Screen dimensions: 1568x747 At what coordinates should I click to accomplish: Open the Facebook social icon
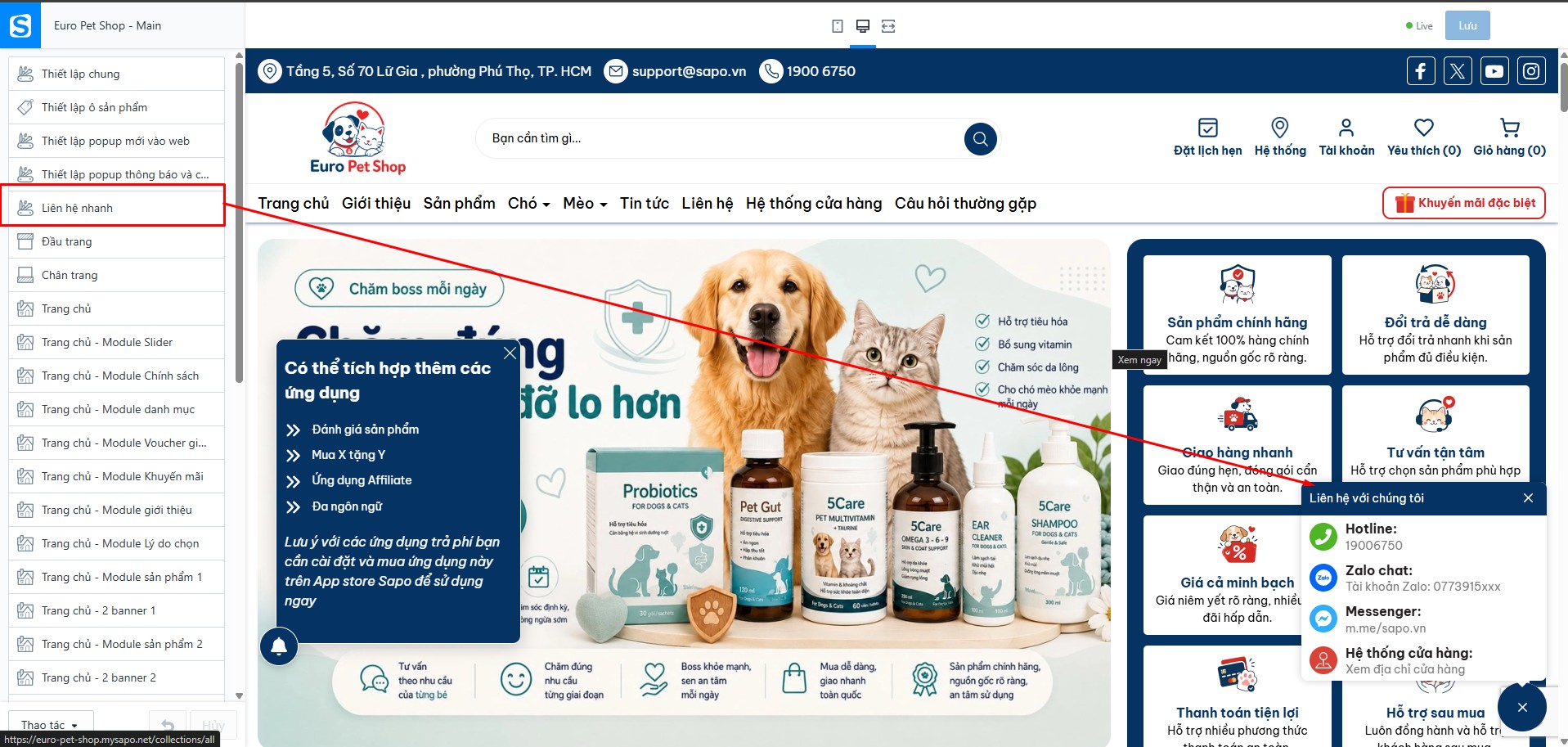point(1421,71)
